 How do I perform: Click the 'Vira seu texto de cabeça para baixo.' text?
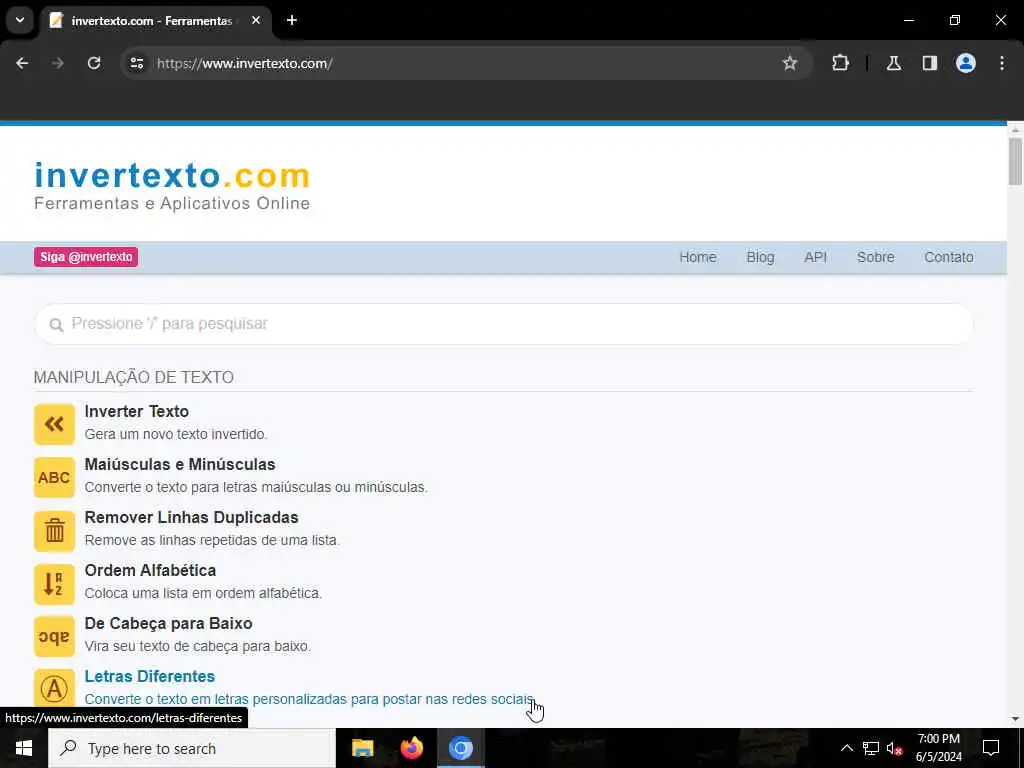(x=198, y=646)
